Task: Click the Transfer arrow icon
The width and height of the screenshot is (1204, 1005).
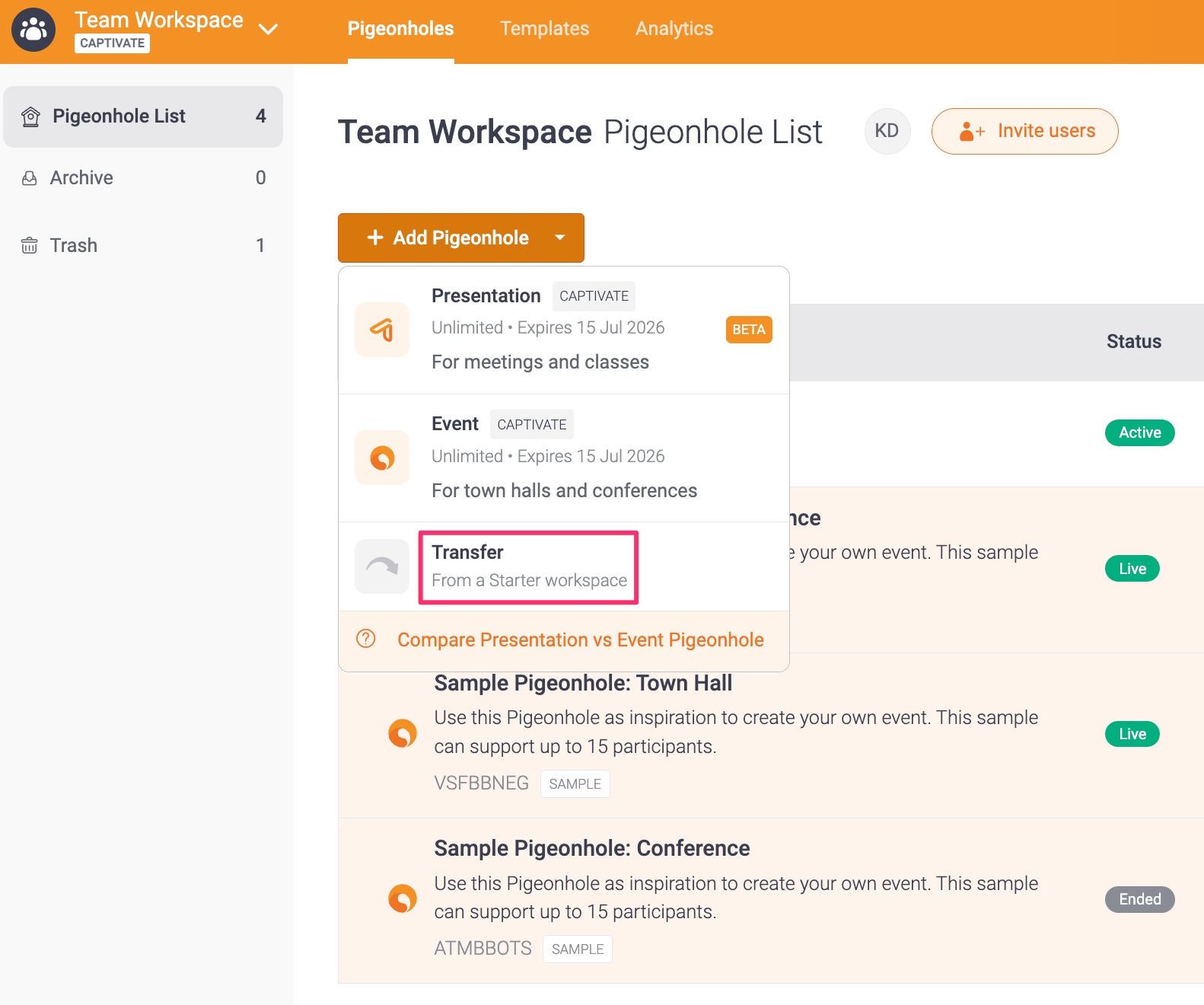Action: [382, 566]
